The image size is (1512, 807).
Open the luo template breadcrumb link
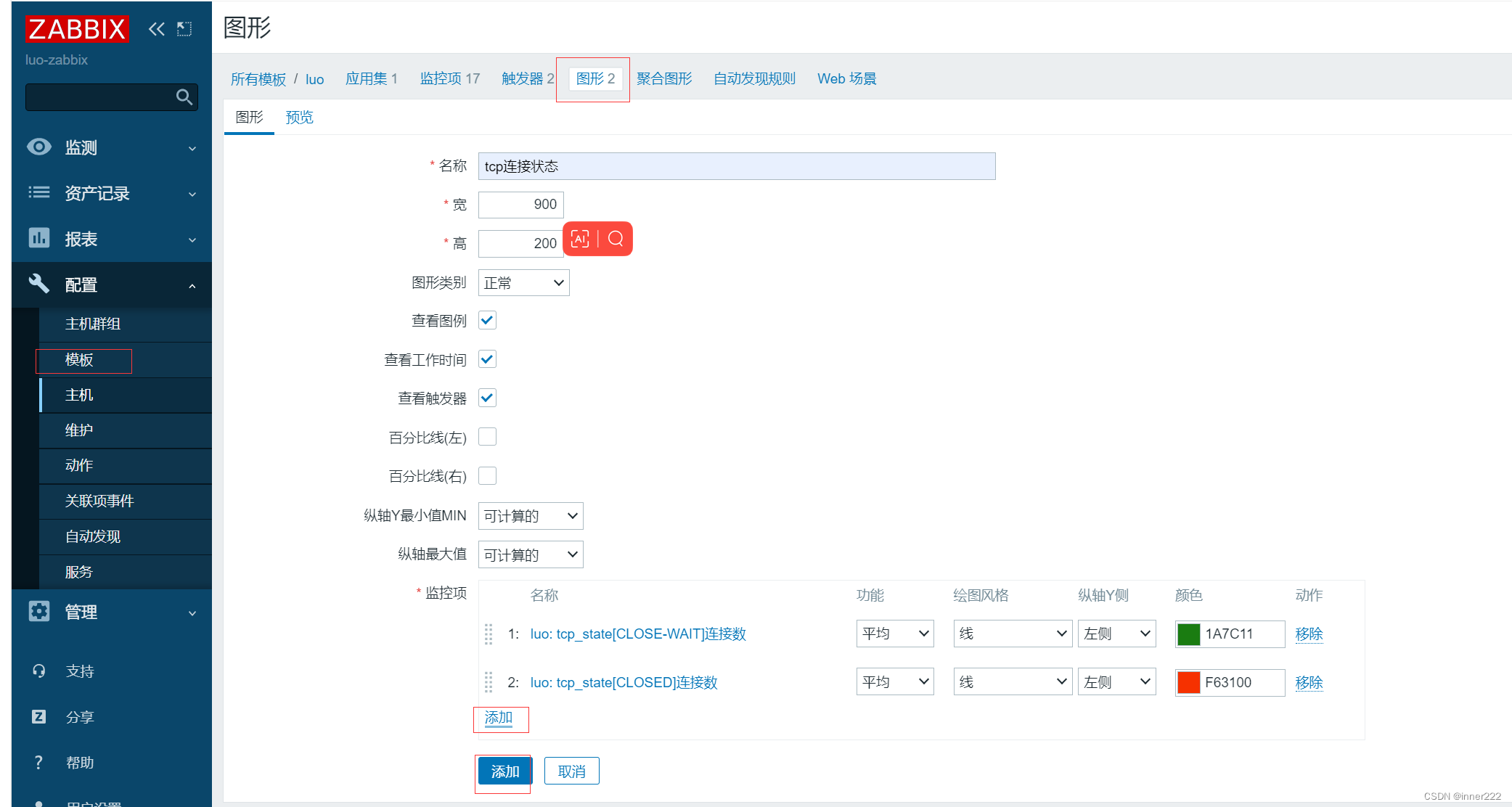(x=314, y=79)
